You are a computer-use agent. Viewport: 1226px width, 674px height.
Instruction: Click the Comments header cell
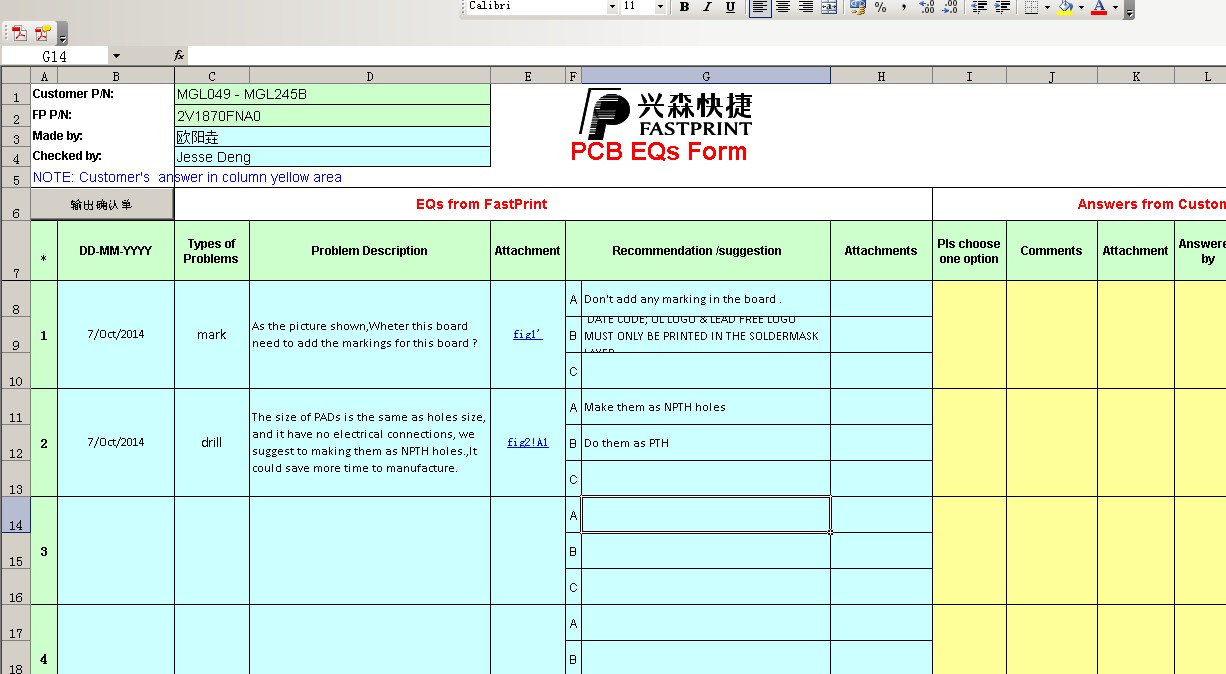1052,251
